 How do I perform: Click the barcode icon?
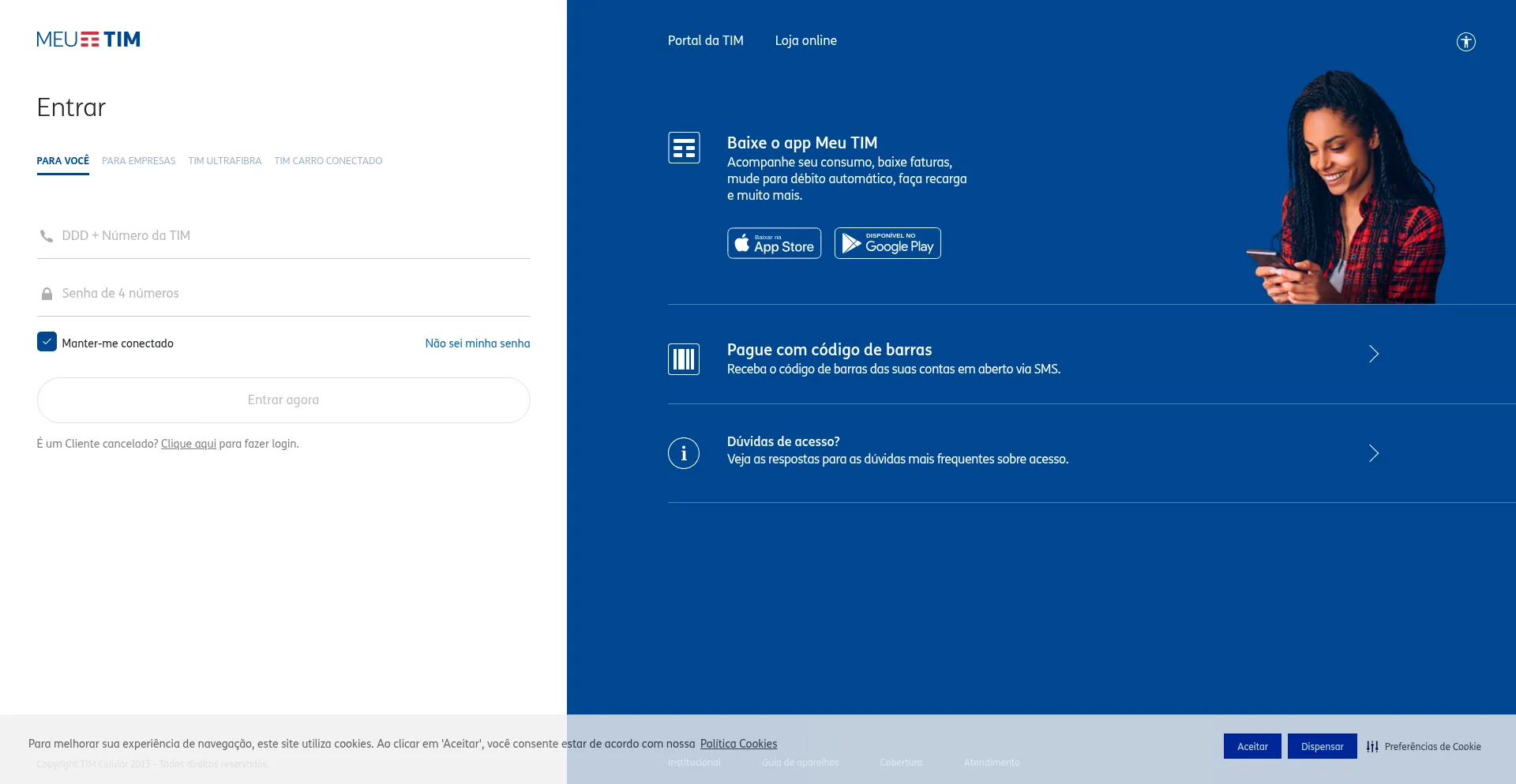(x=684, y=359)
